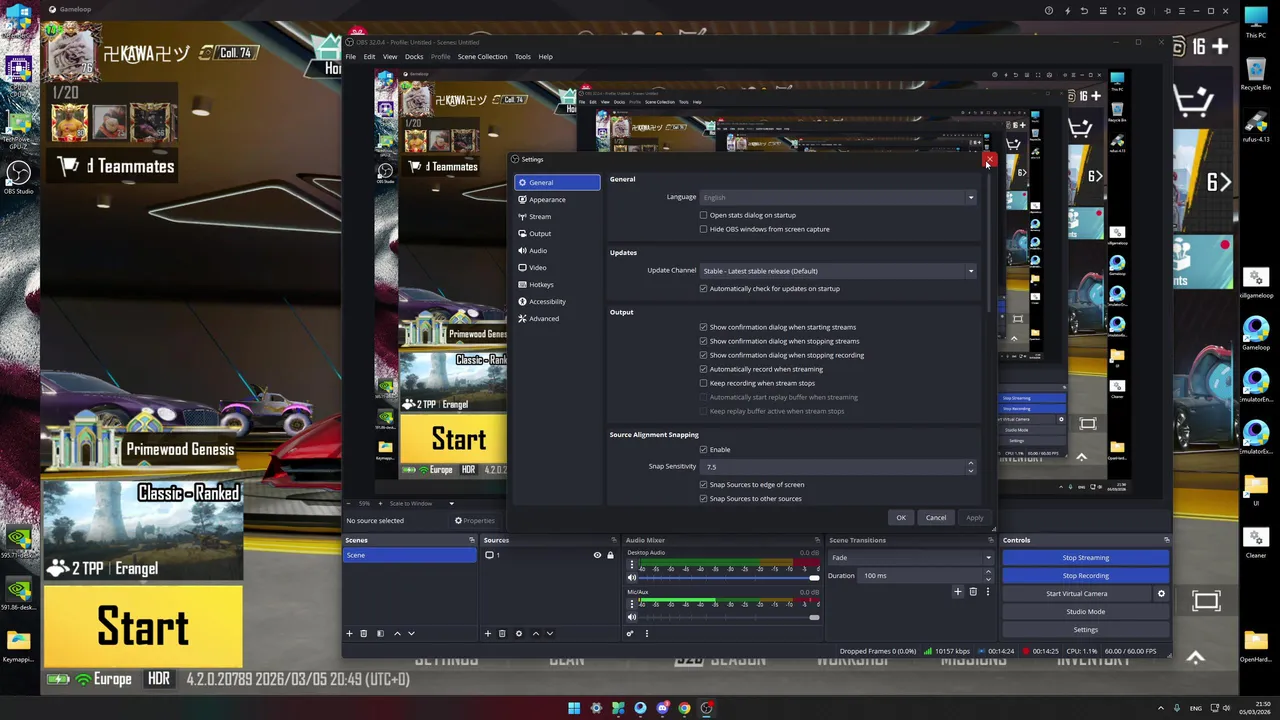Image resolution: width=1280 pixels, height=720 pixels.
Task: Open the Stream settings tab
Action: 557,217
